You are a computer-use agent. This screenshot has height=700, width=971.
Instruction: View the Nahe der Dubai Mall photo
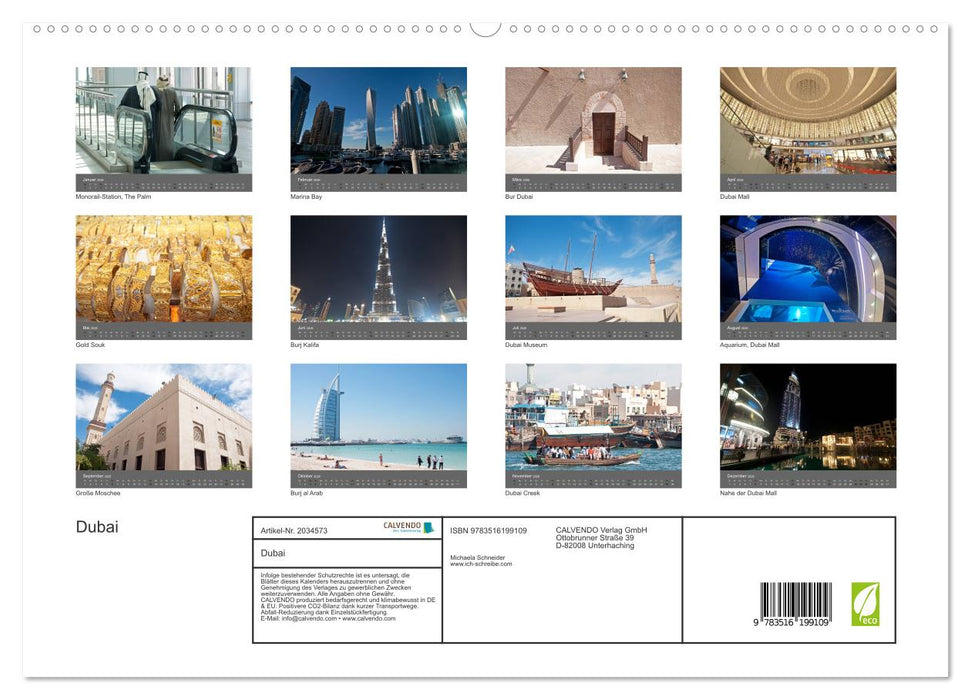click(807, 425)
